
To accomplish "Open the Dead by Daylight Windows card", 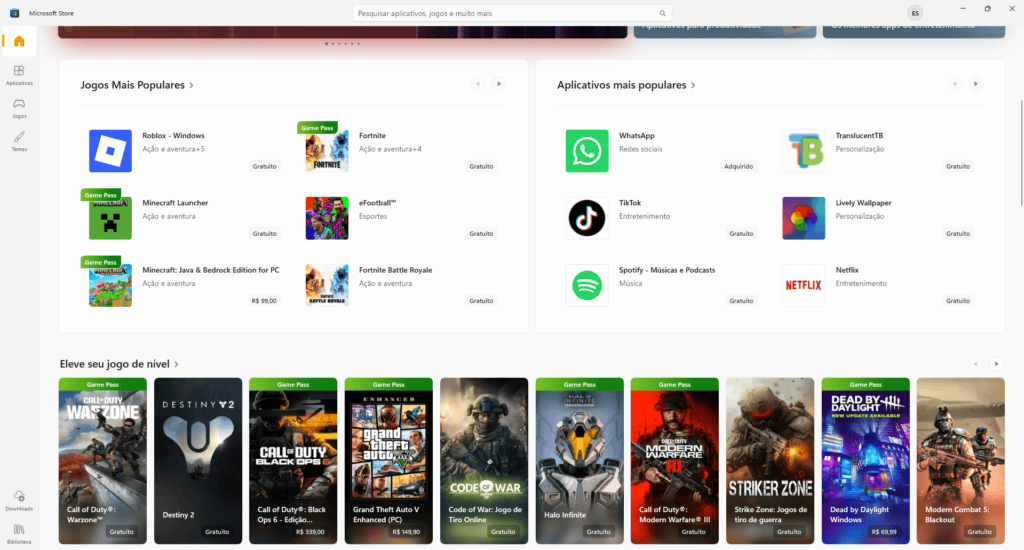I will (865, 461).
